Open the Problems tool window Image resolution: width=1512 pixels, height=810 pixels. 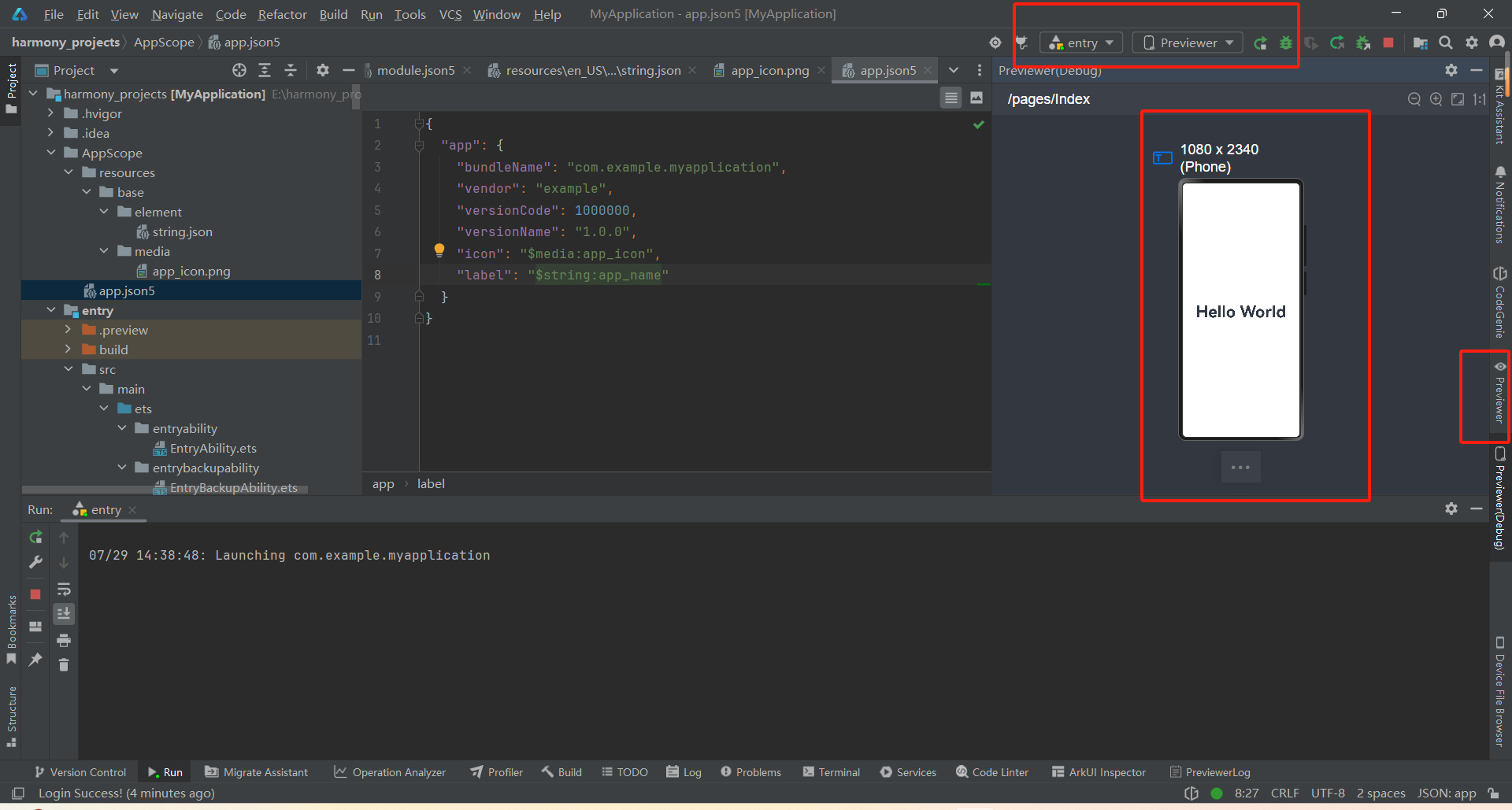tap(750, 772)
